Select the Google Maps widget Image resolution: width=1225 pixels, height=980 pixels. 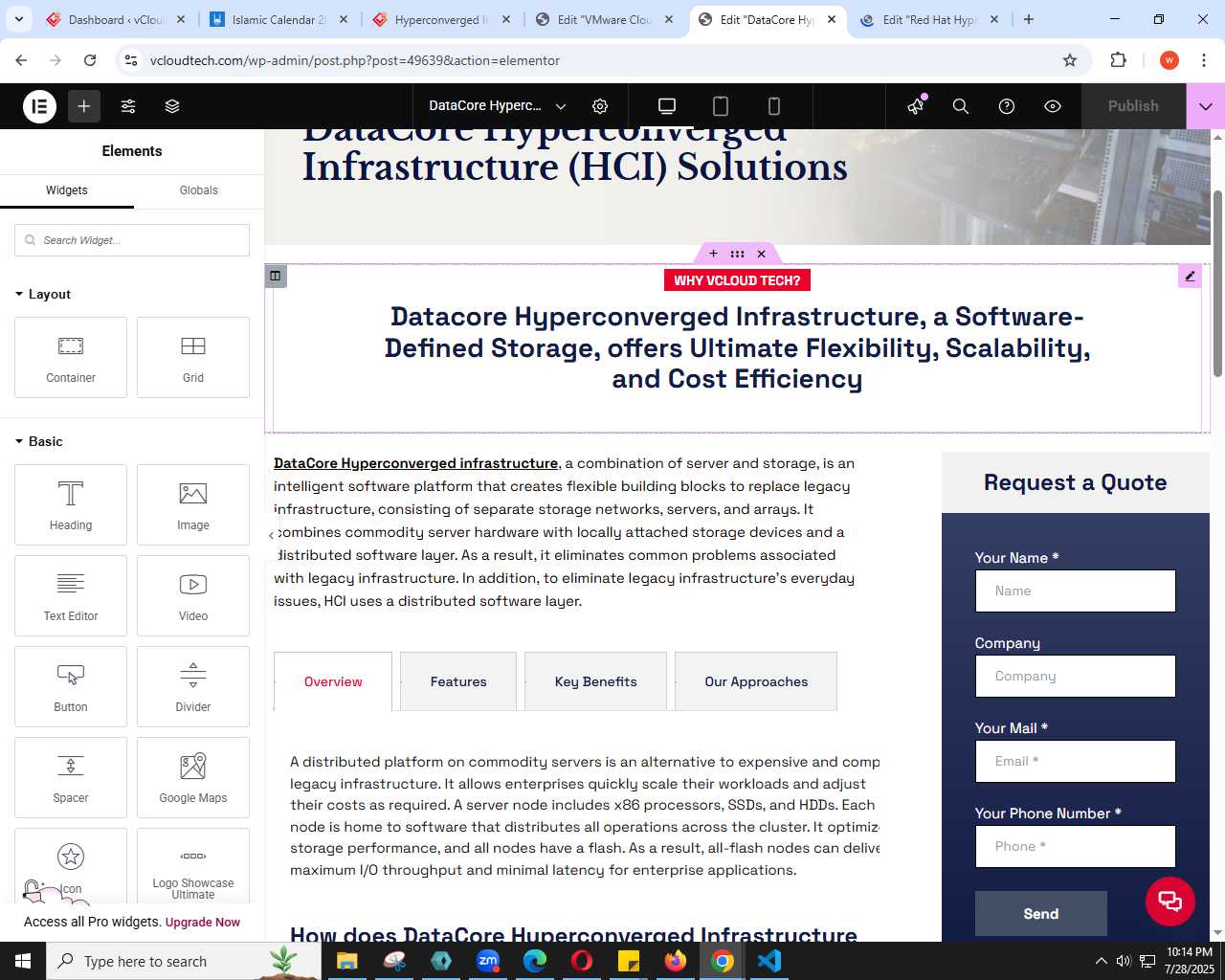[193, 777]
